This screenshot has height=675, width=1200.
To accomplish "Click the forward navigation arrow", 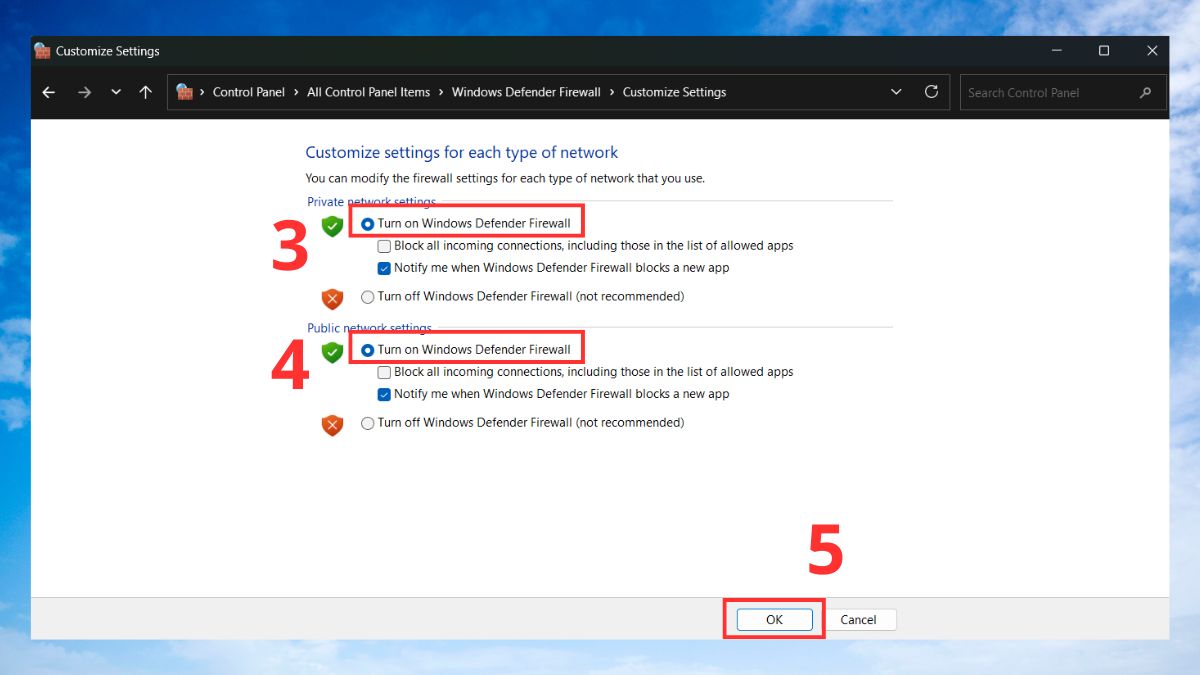I will coord(84,91).
